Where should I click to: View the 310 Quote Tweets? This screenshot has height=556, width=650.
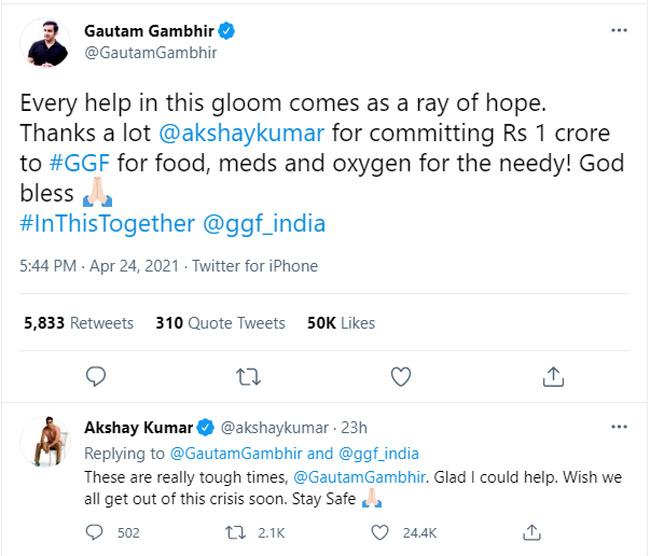pos(220,323)
